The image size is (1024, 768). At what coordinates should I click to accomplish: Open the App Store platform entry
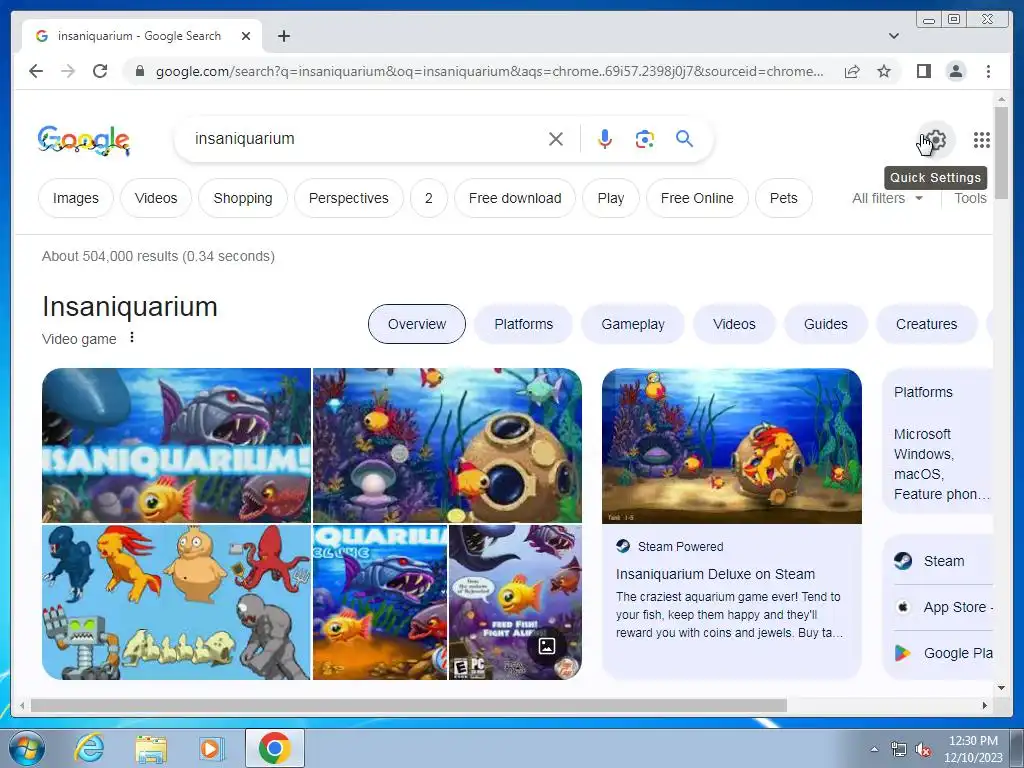point(942,607)
